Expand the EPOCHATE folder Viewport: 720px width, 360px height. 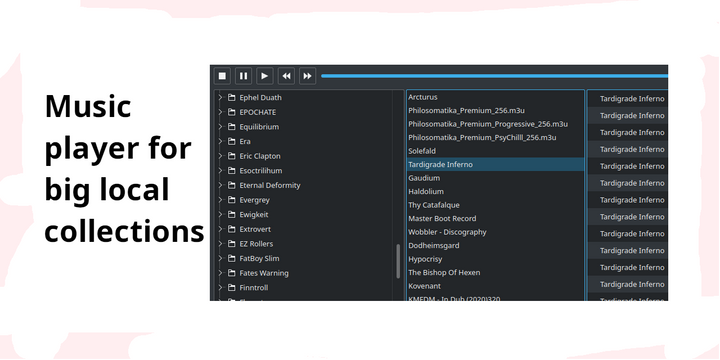coord(220,112)
